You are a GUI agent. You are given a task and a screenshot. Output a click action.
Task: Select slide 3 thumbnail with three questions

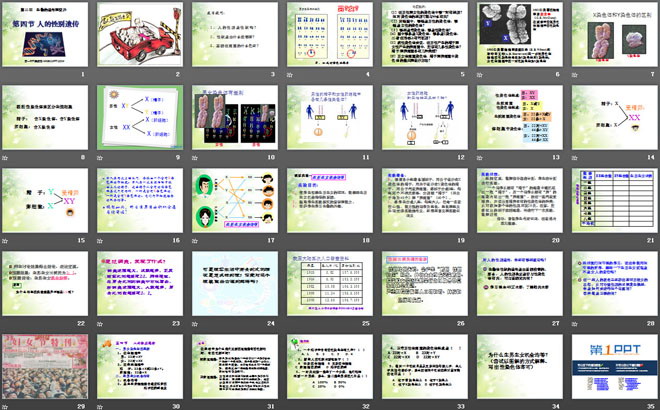click(x=235, y=34)
